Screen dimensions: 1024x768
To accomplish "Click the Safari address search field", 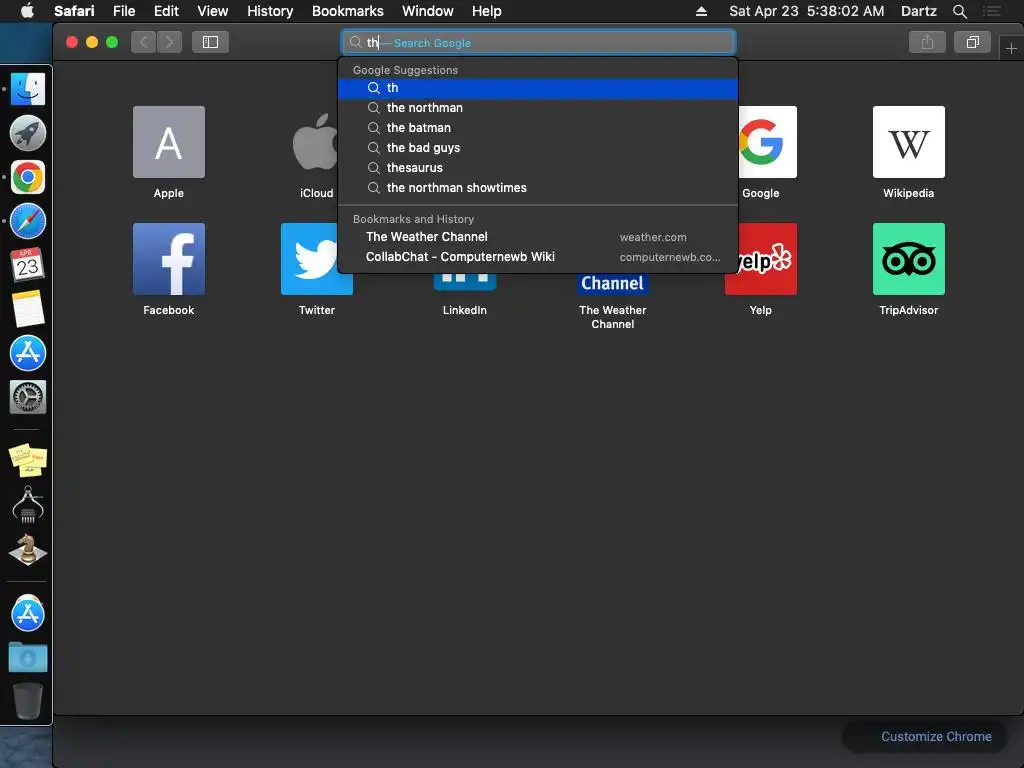I will coord(538,42).
